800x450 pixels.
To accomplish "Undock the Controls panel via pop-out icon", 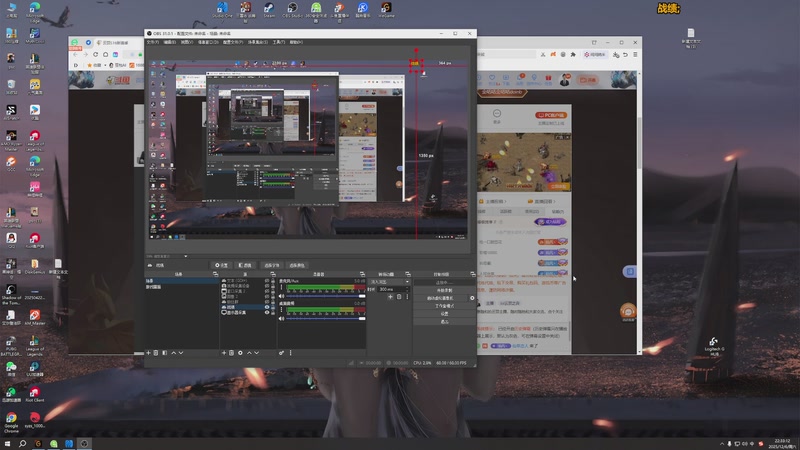I will (x=472, y=274).
